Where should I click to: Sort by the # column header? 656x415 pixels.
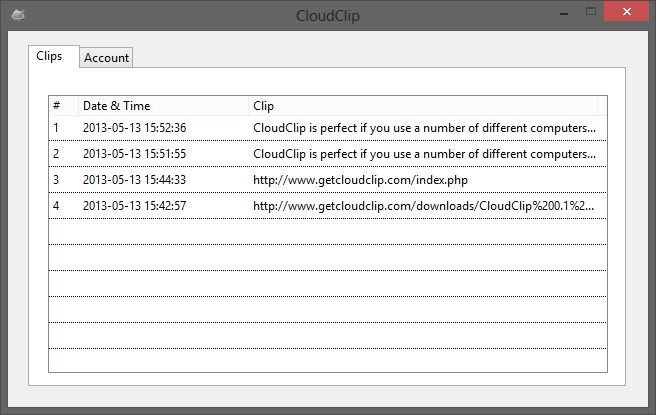(64, 105)
